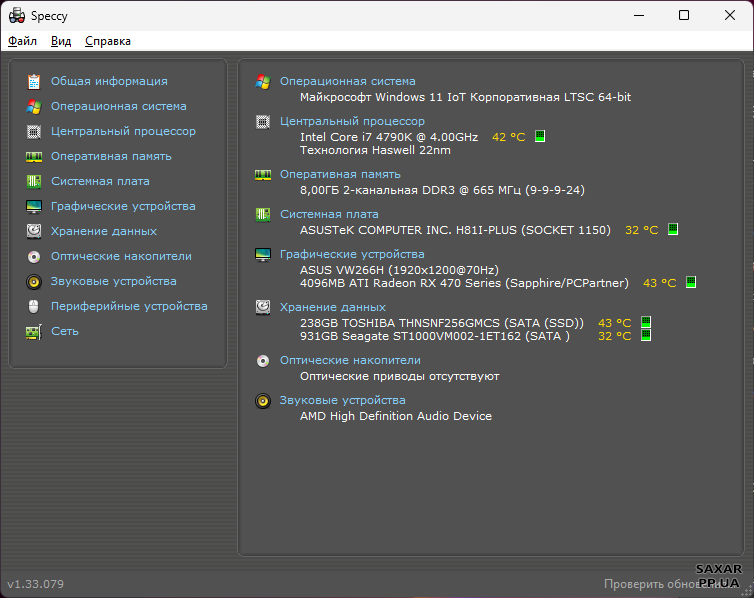Click the ASUSTeK H81I-PLUS motherboard text
The height and width of the screenshot is (598, 754).
[455, 230]
